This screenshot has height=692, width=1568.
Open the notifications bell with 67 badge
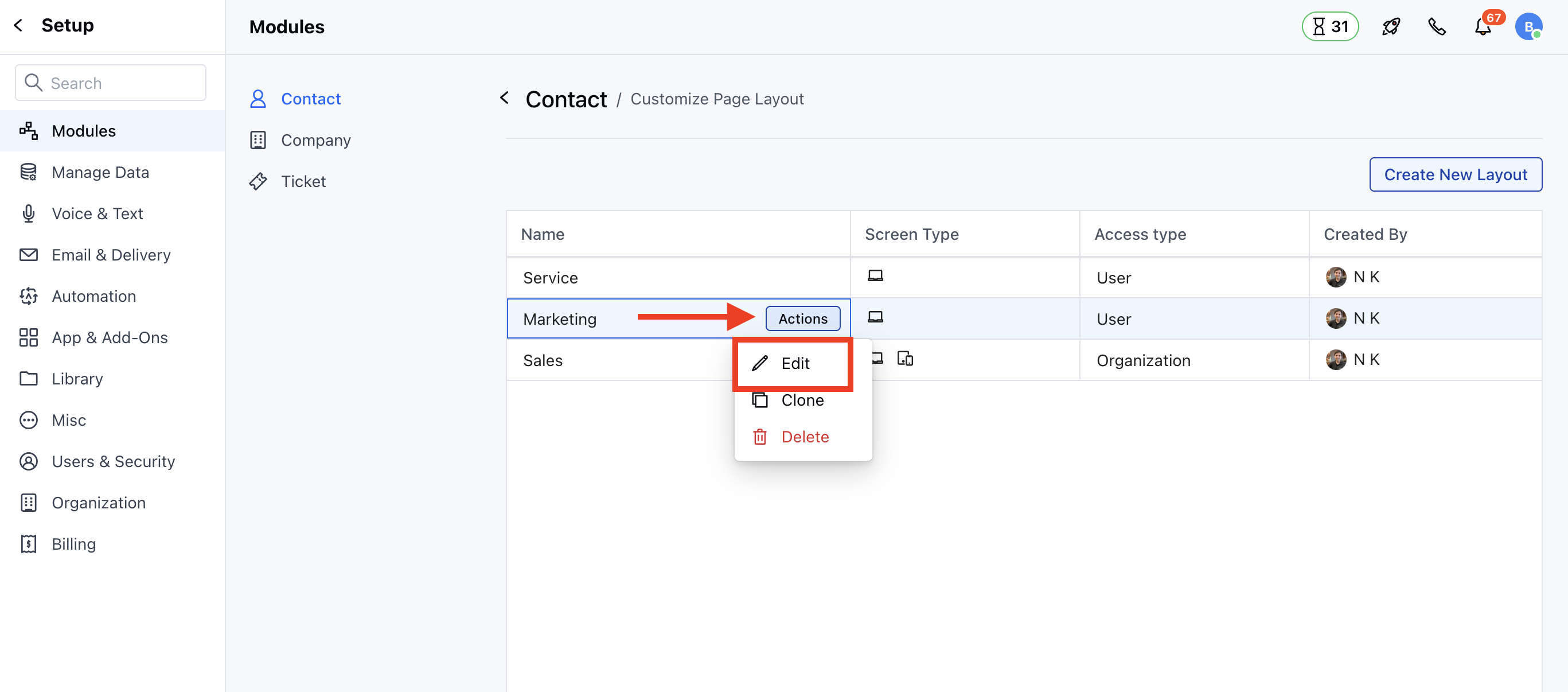(x=1483, y=27)
